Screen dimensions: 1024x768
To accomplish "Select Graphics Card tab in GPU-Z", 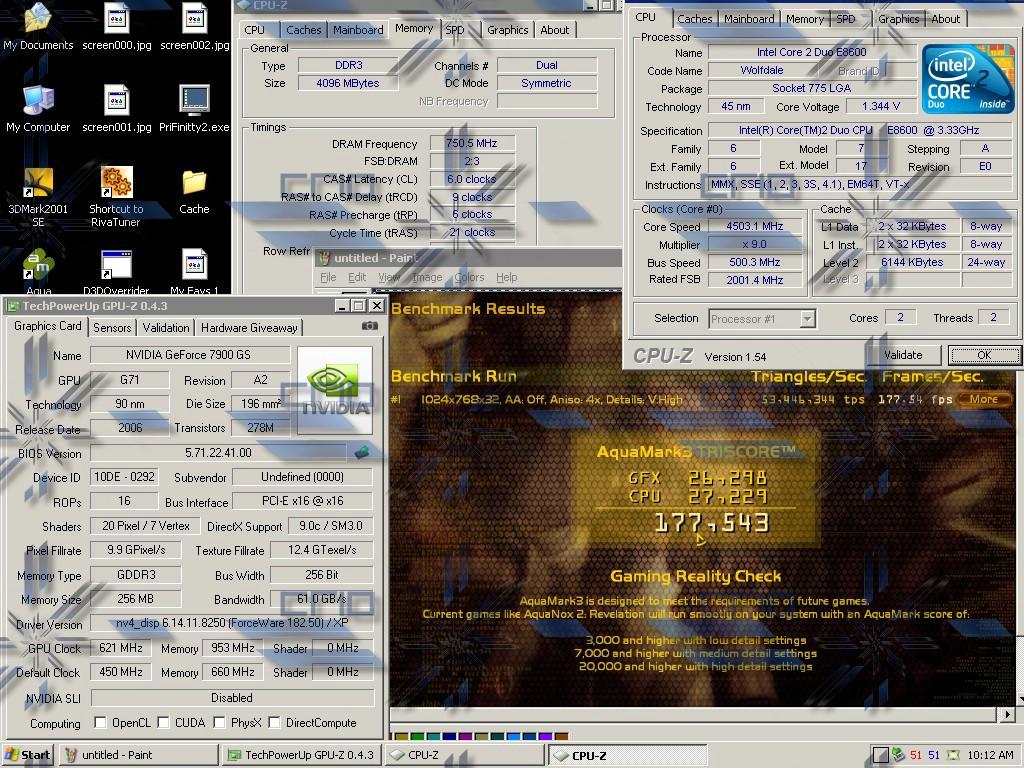I will pyautogui.click(x=48, y=326).
